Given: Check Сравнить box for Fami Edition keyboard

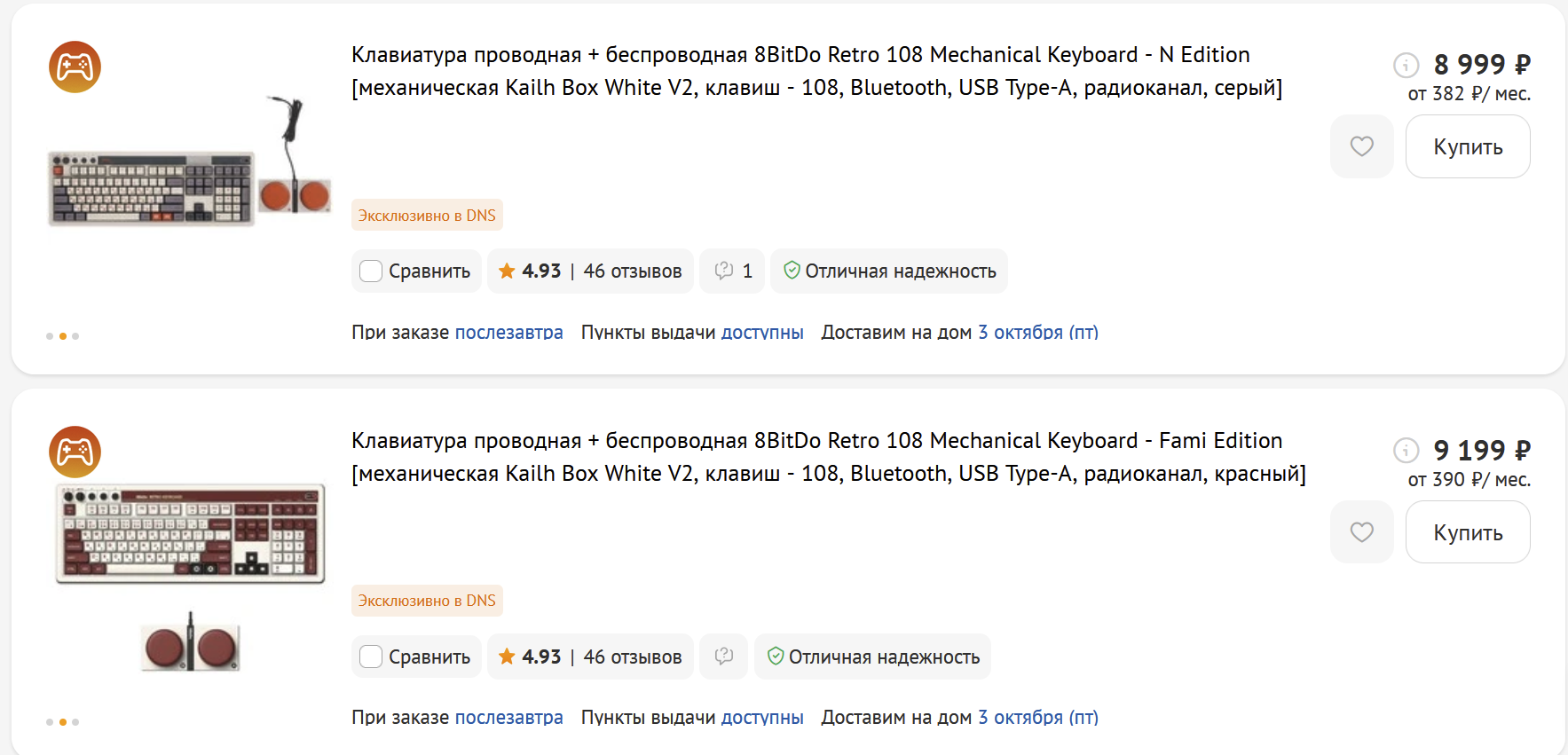Looking at the screenshot, I should (x=371, y=657).
